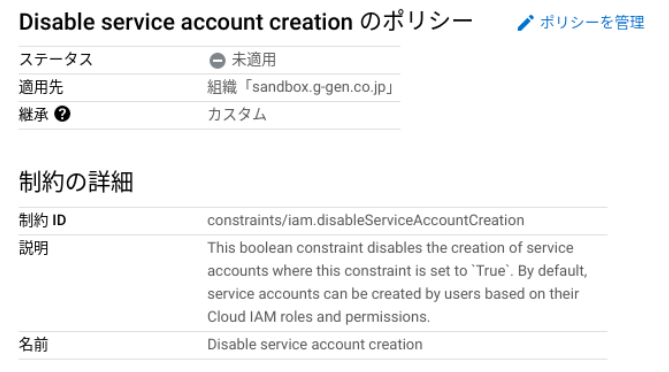Click the カスタム inheritance value

[x=237, y=114]
